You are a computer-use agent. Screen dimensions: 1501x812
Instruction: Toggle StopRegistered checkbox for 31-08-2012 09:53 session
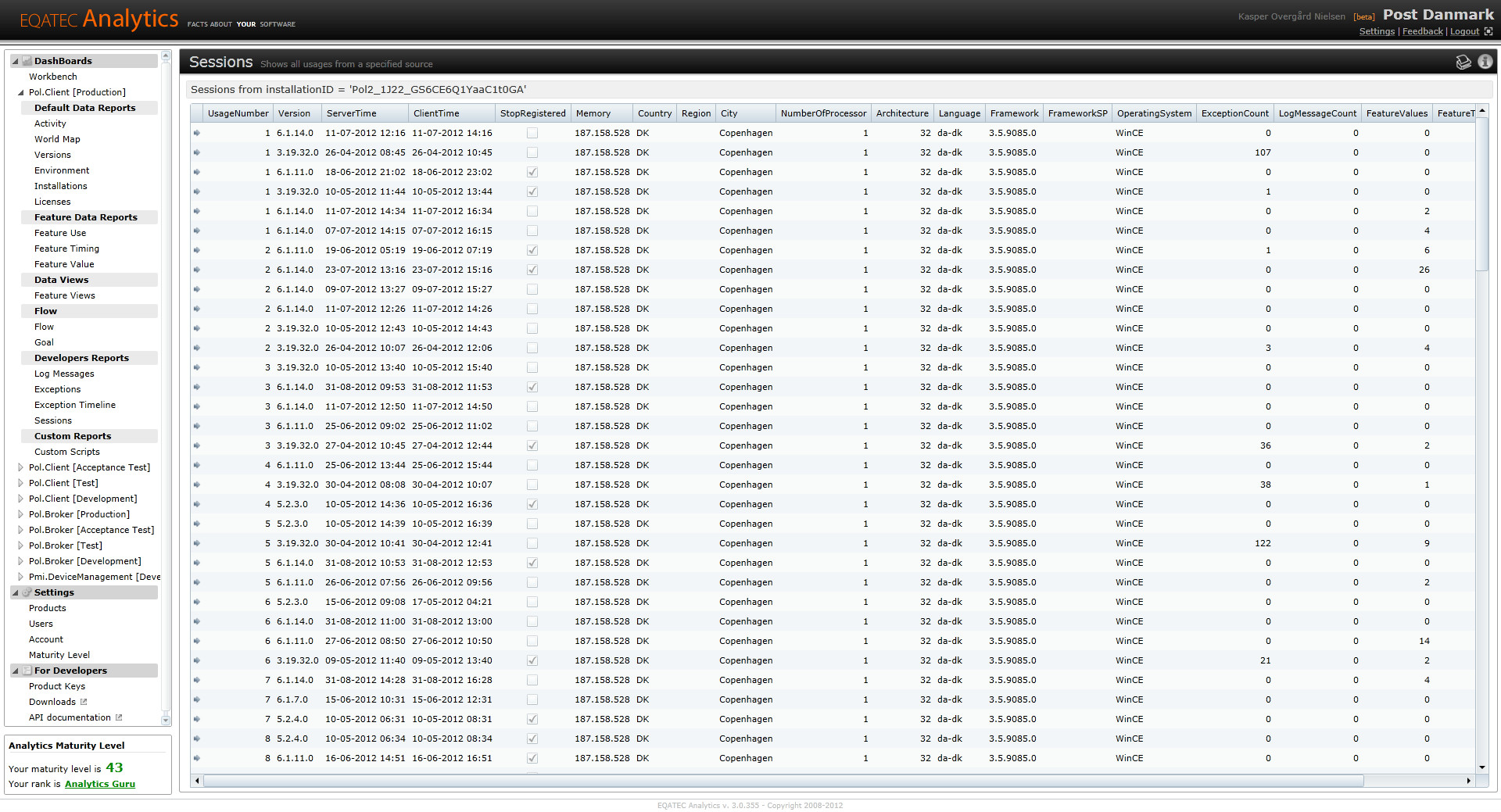point(532,387)
